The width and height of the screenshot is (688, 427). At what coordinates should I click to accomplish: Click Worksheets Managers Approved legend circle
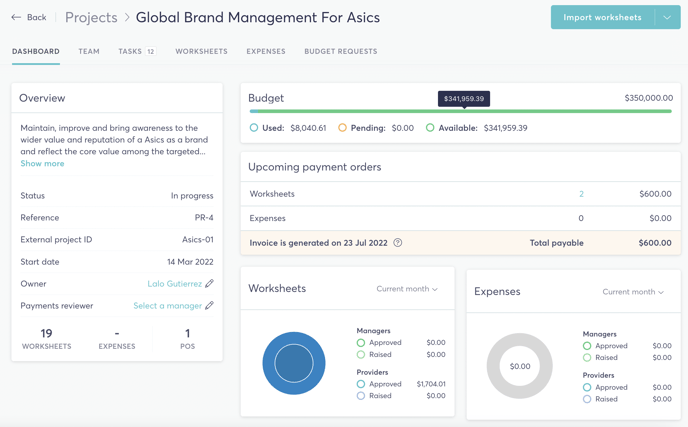[x=361, y=343]
